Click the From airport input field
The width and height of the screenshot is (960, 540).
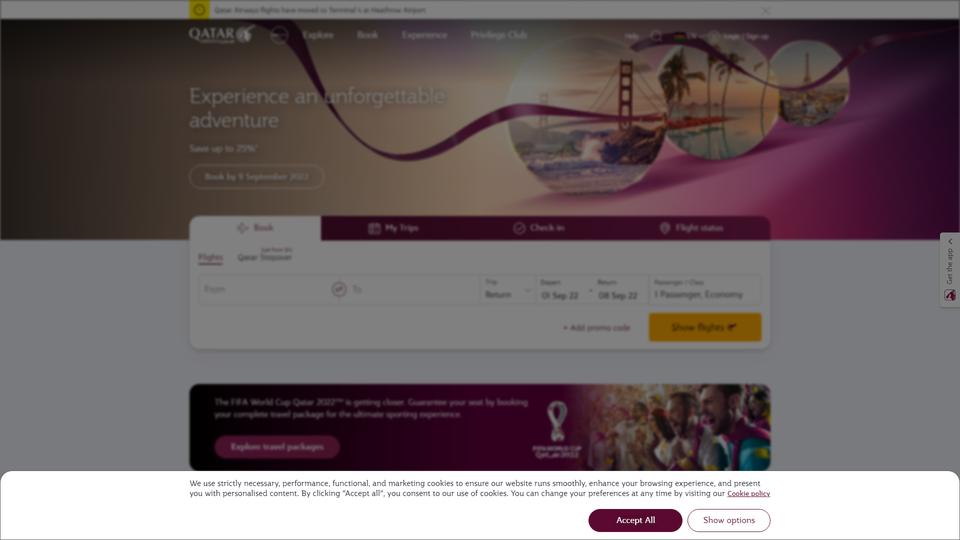(x=263, y=289)
